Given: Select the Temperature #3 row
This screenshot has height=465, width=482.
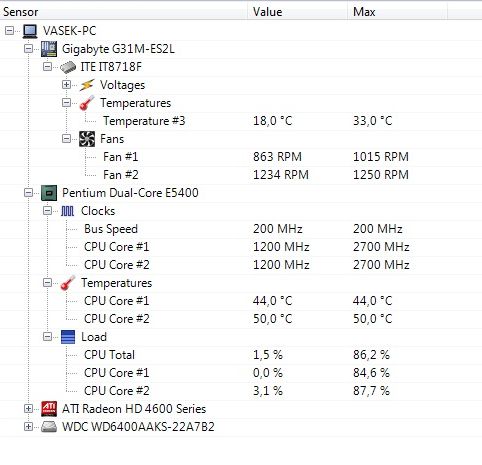Looking at the screenshot, I should pos(241,121).
